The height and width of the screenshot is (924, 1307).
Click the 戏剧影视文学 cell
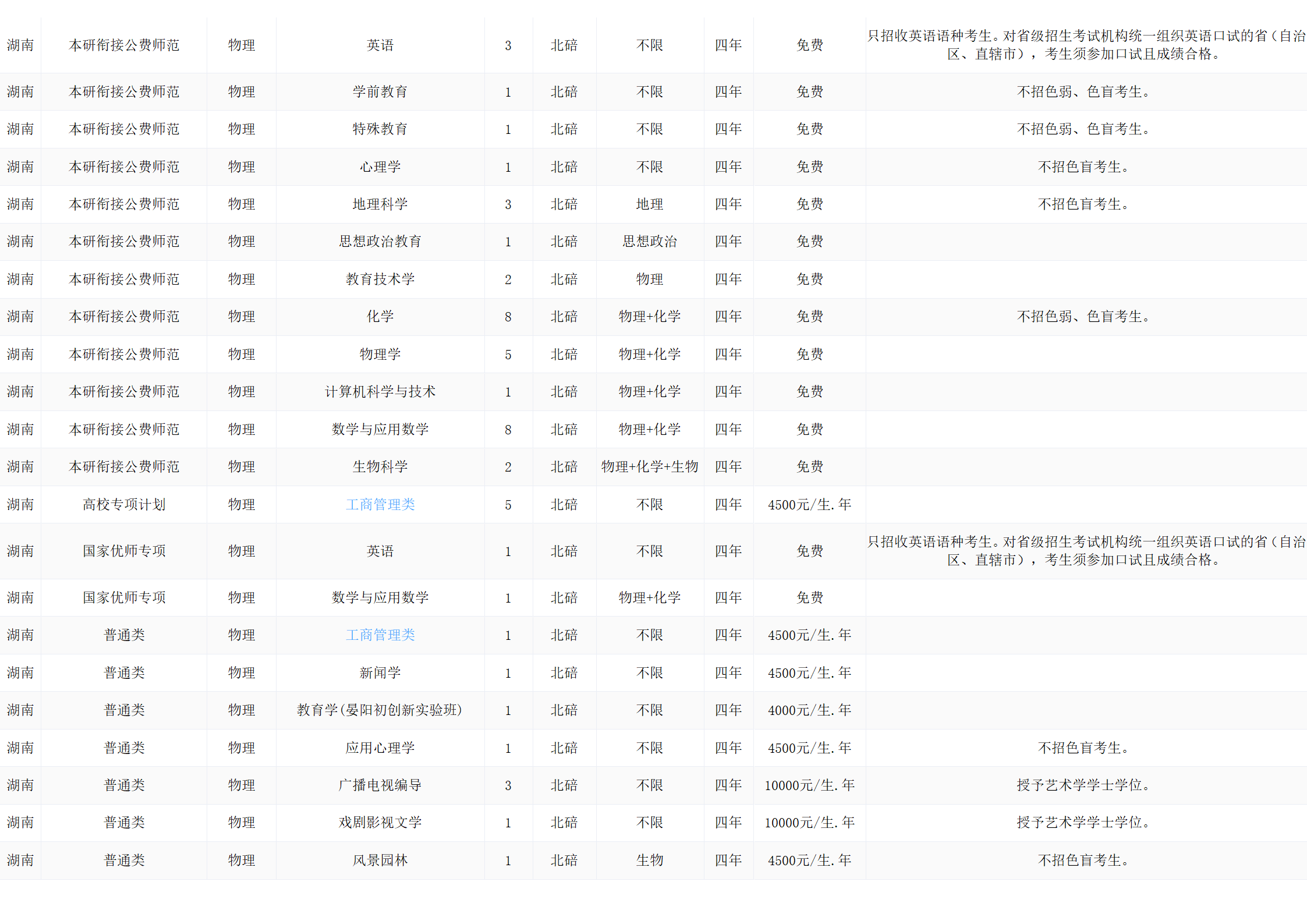coord(380,822)
